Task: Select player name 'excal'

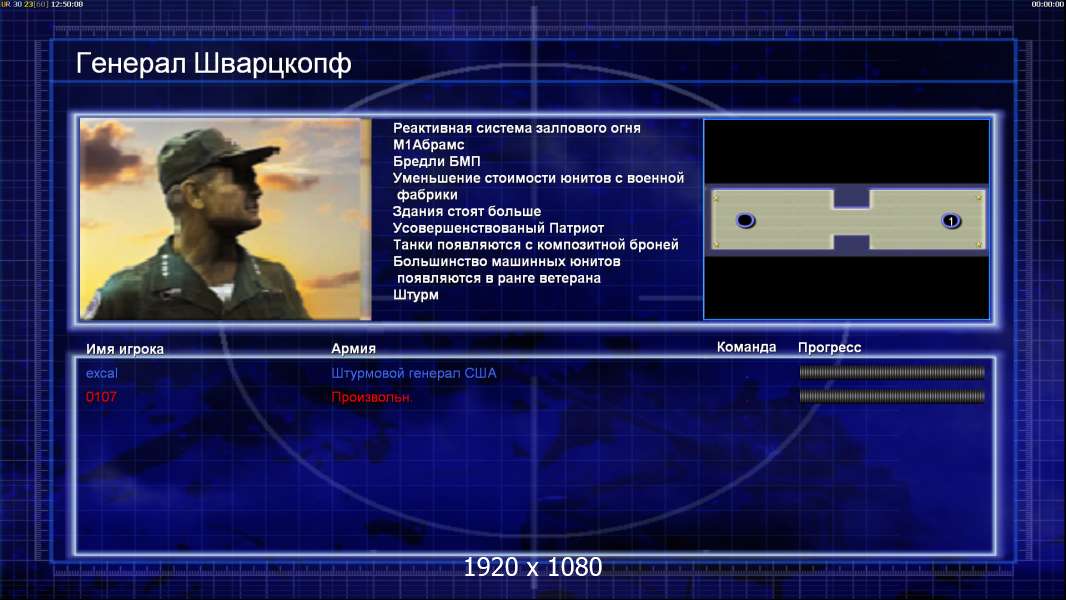Action: (x=101, y=373)
